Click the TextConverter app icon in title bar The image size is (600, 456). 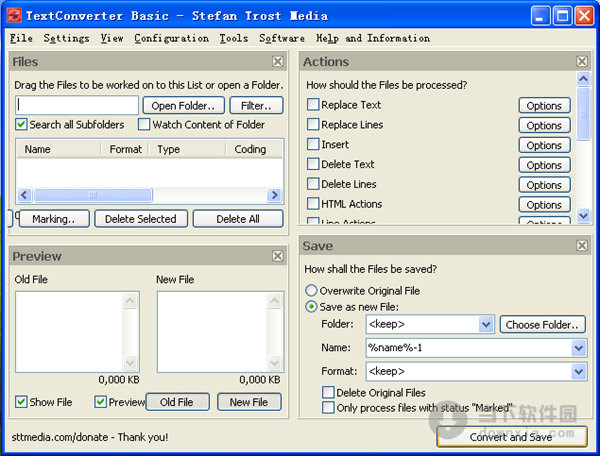pos(14,16)
